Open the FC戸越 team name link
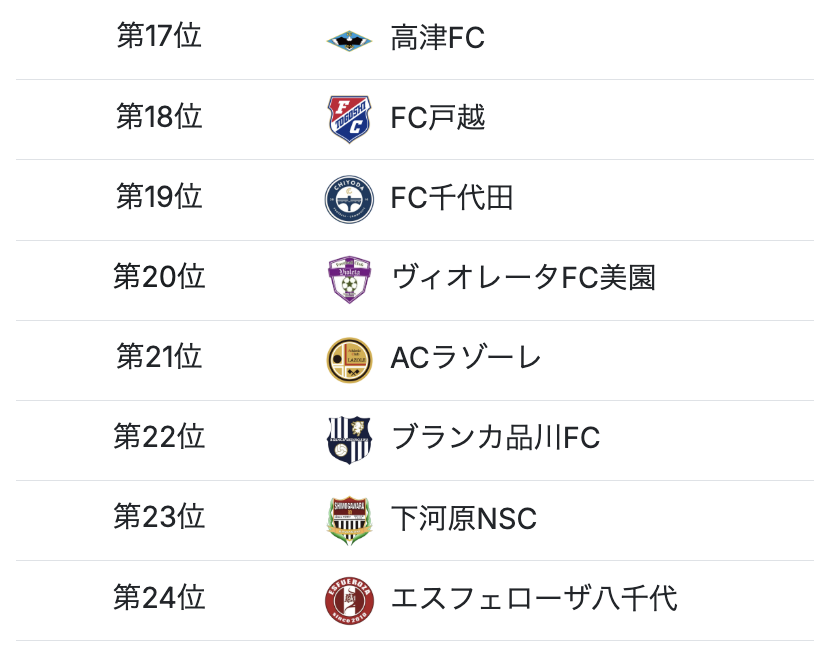Viewport: 814px width, 648px height. (438, 119)
